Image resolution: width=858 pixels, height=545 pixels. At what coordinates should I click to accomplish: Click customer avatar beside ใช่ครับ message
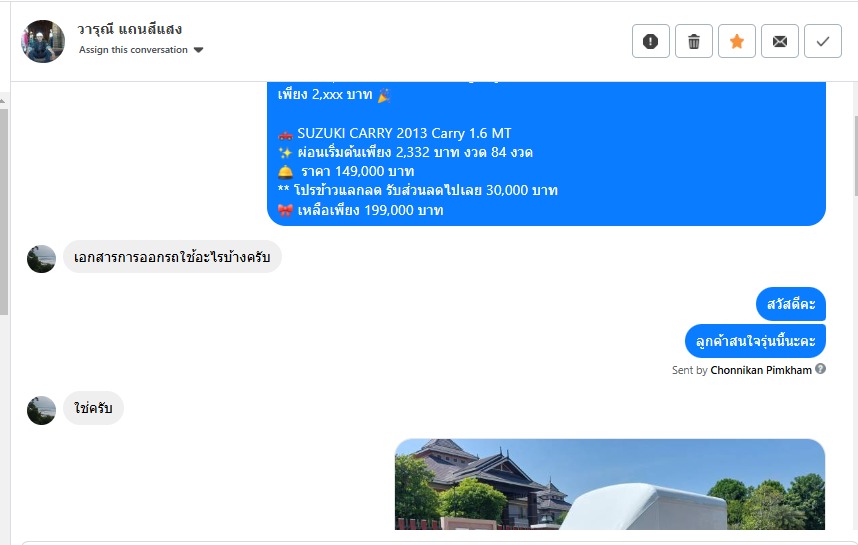pos(42,410)
